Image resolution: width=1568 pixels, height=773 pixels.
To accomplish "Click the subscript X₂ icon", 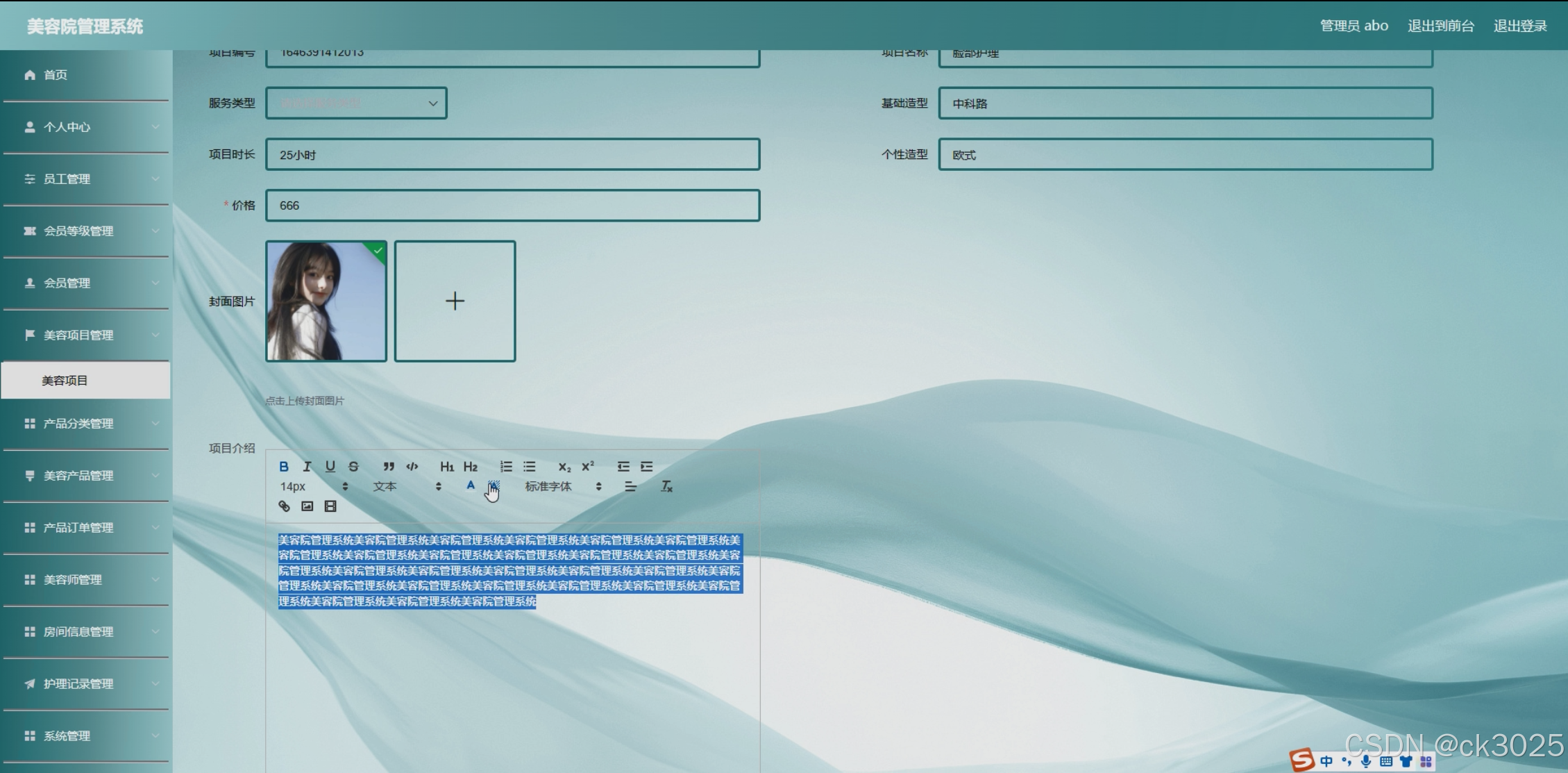I will pos(564,467).
